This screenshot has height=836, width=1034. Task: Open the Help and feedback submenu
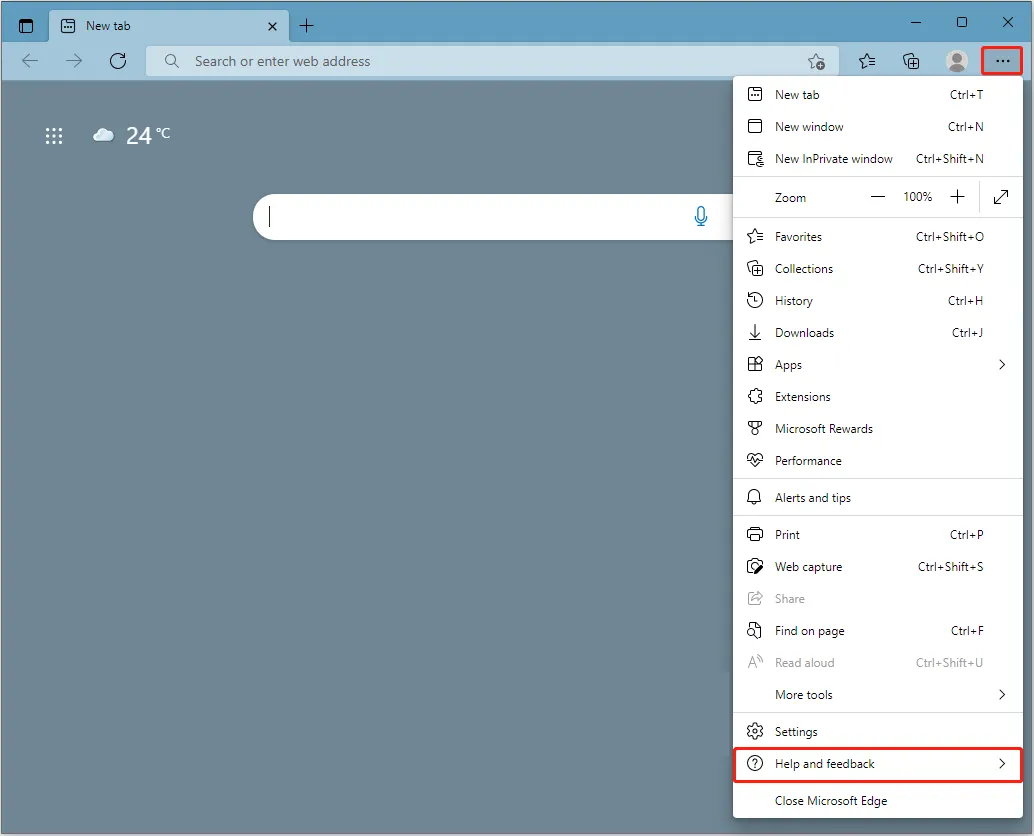[x=878, y=763]
